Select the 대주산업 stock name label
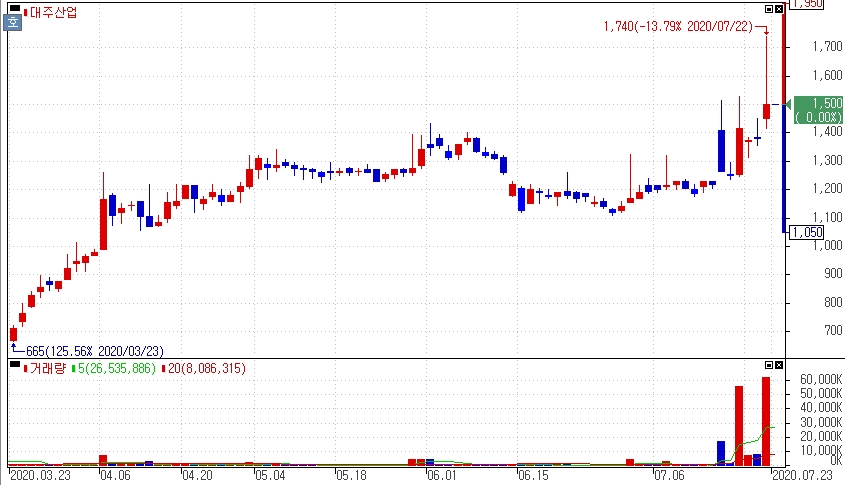 tap(53, 12)
